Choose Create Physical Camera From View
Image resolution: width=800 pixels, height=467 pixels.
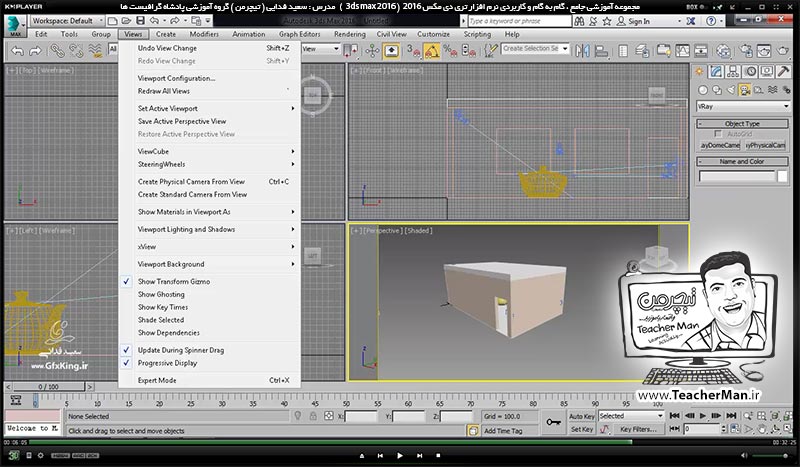(x=209, y=181)
